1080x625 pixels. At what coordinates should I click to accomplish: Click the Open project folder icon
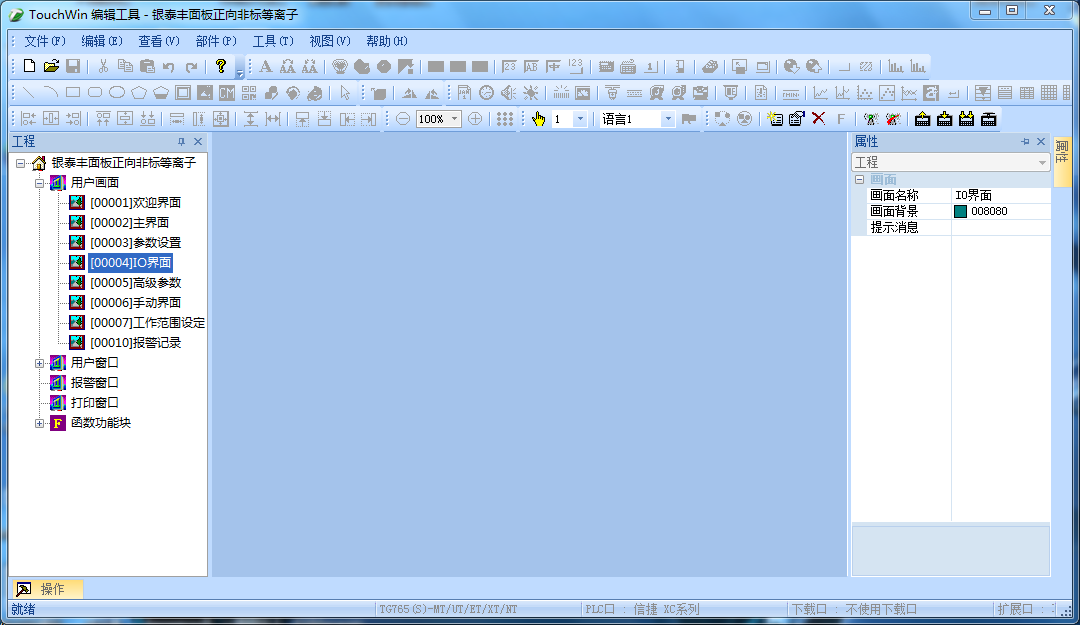[x=51, y=66]
